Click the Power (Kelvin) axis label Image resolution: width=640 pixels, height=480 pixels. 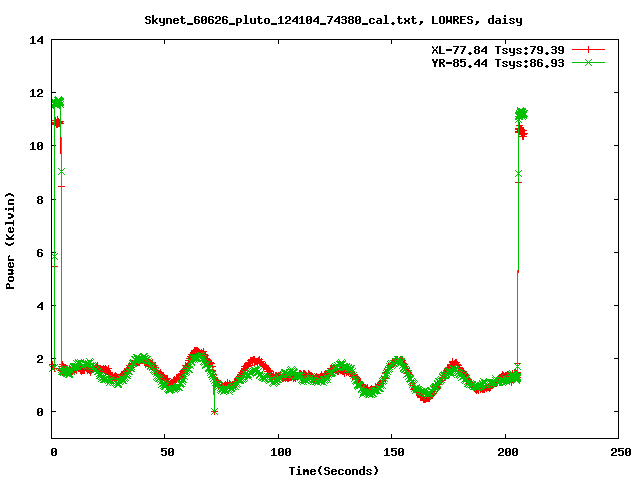point(10,241)
